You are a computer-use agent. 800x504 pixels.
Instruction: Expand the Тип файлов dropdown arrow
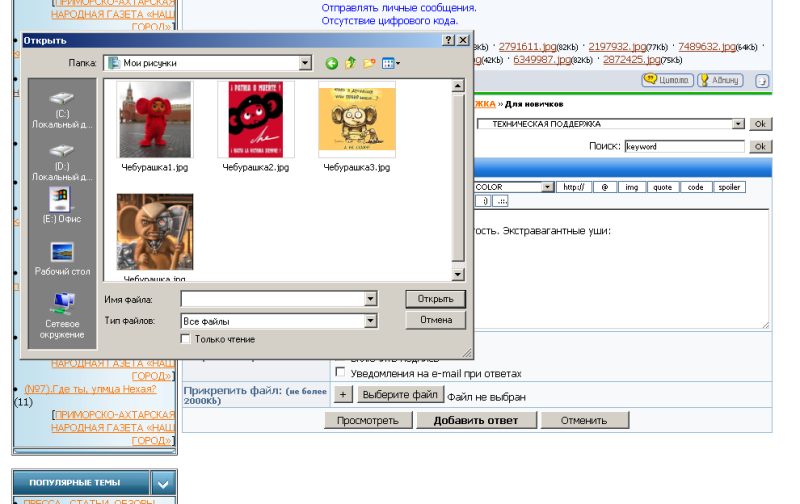tap(371, 321)
